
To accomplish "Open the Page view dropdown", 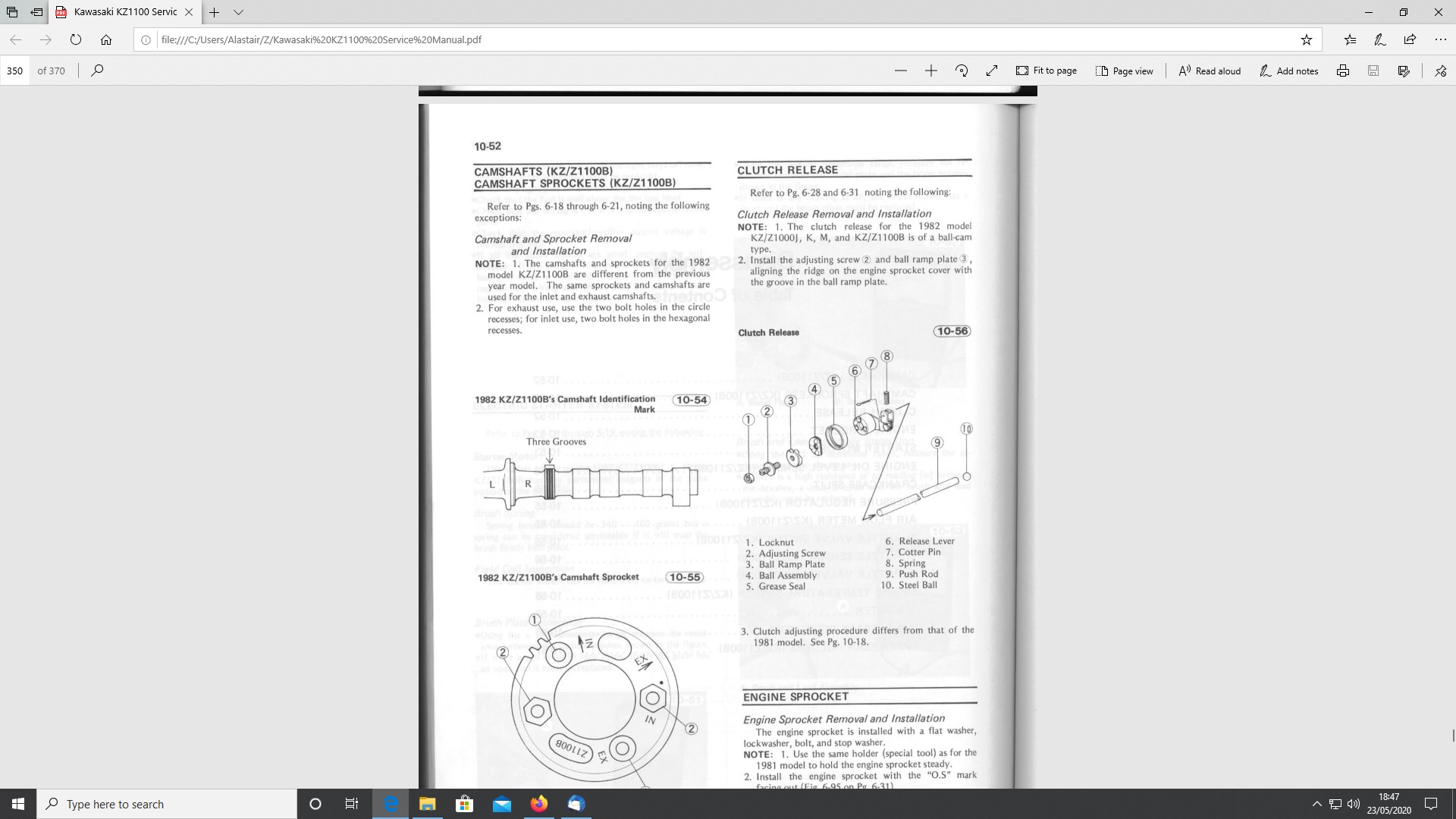I will 1125,71.
